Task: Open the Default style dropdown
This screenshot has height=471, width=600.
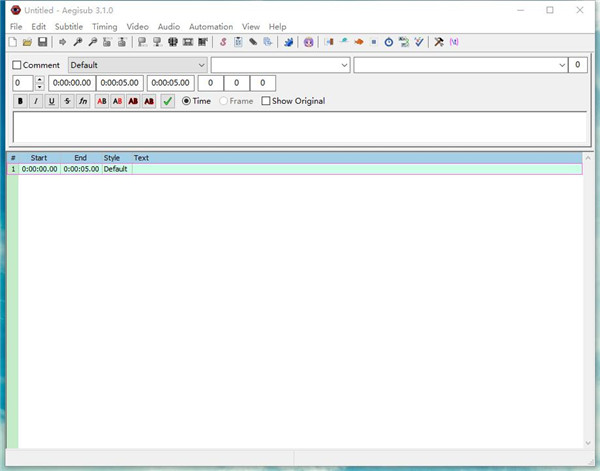Action: 137,65
